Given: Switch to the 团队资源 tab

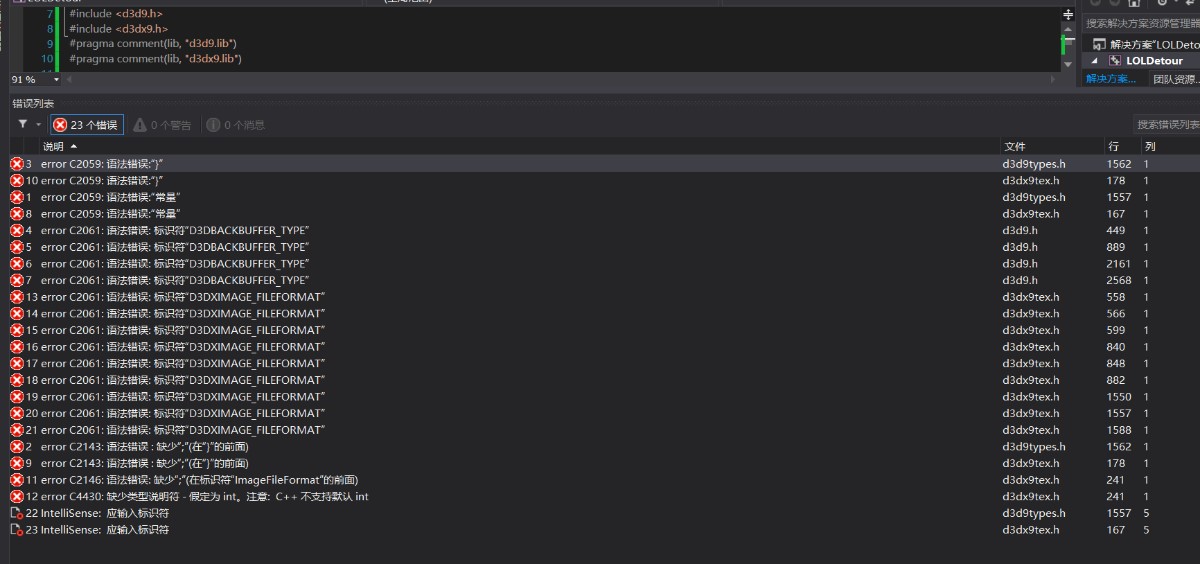Looking at the screenshot, I should pyautogui.click(x=1174, y=79).
